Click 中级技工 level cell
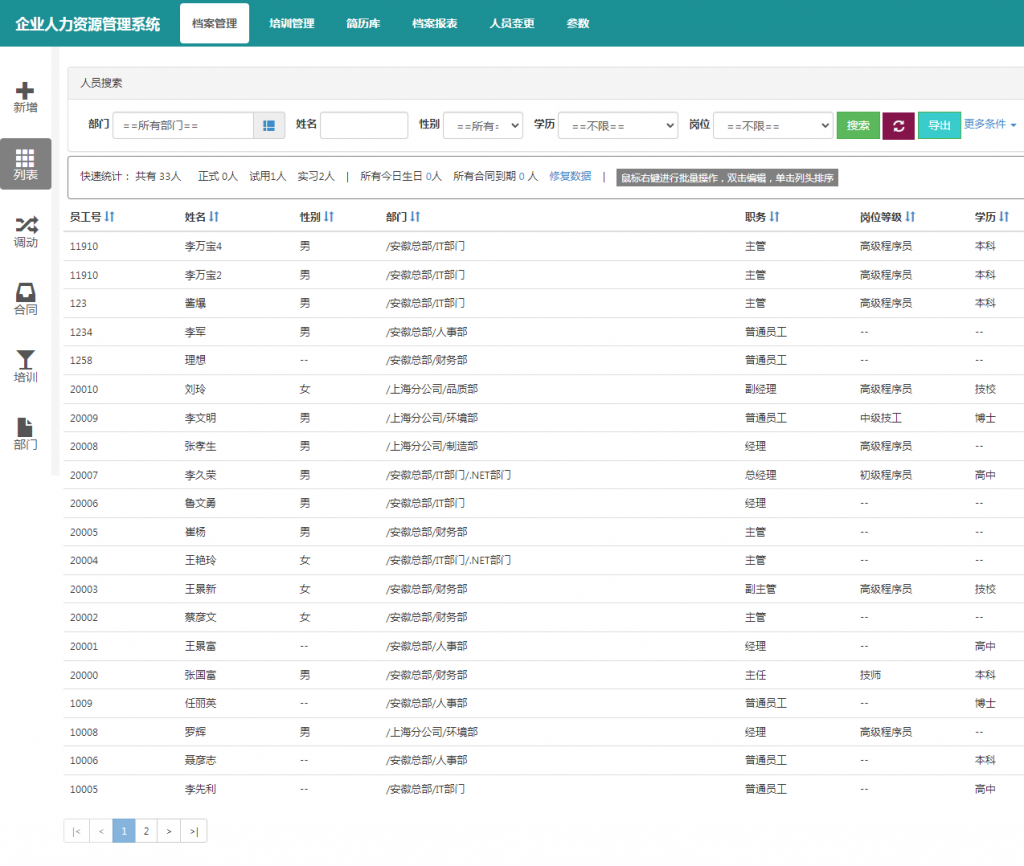Screen dimensions: 1024x866 tap(881, 418)
